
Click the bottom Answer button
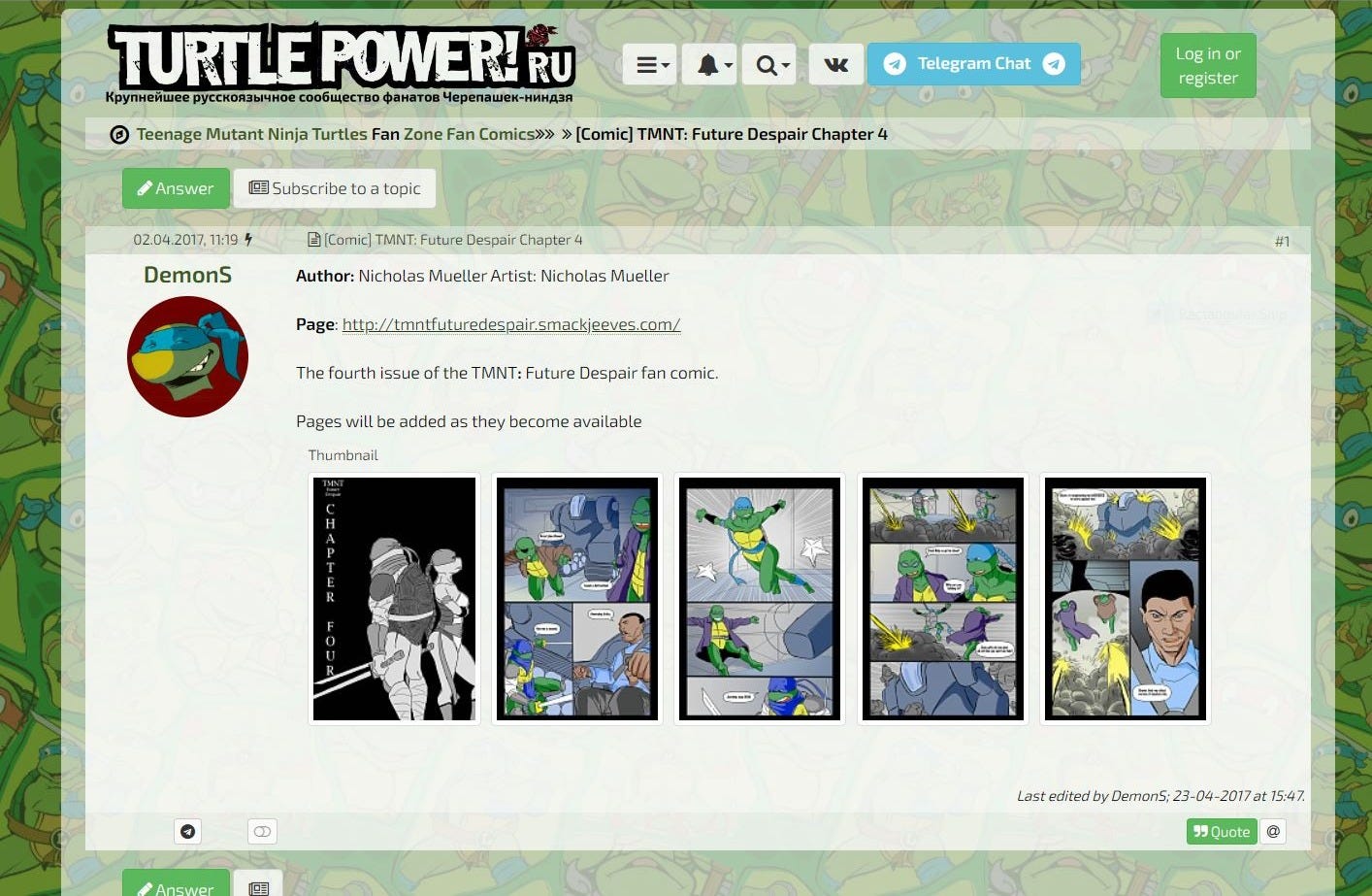click(176, 883)
